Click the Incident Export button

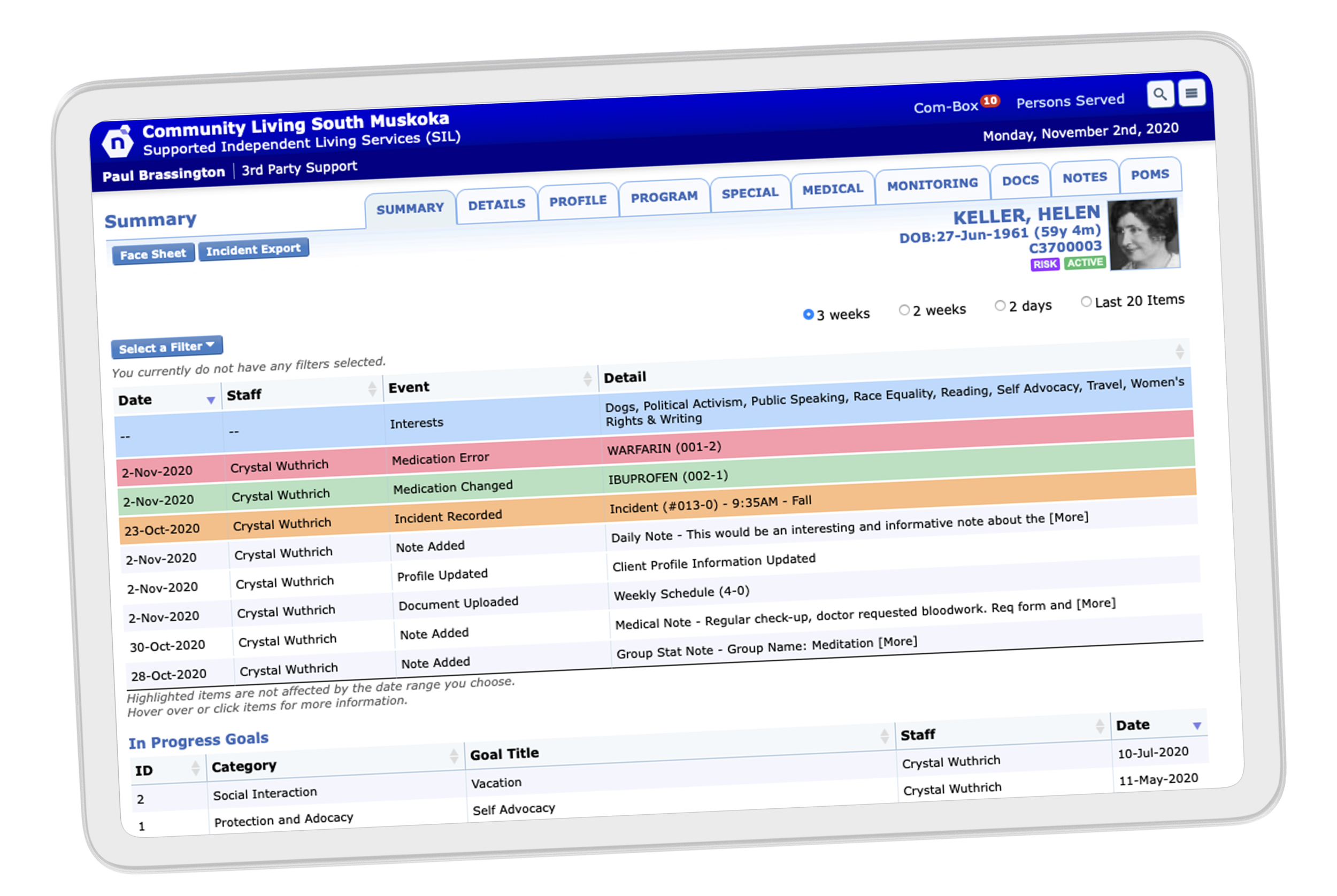253,250
